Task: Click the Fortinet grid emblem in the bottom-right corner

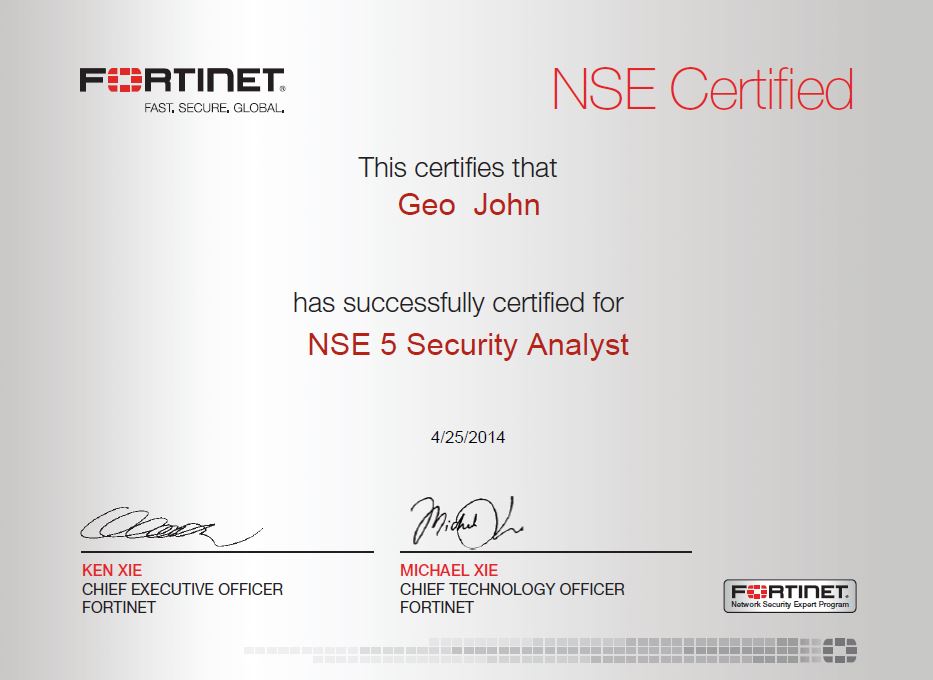Action: 840,650
